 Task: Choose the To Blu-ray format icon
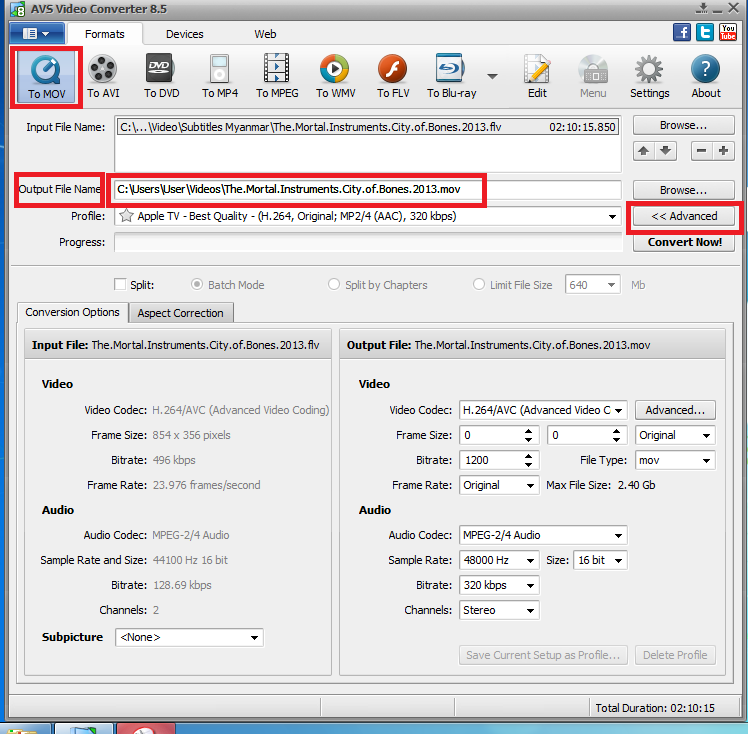[x=451, y=77]
